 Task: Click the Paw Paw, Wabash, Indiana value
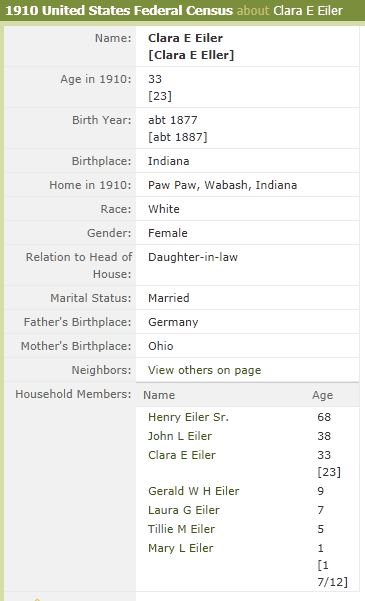pos(222,185)
